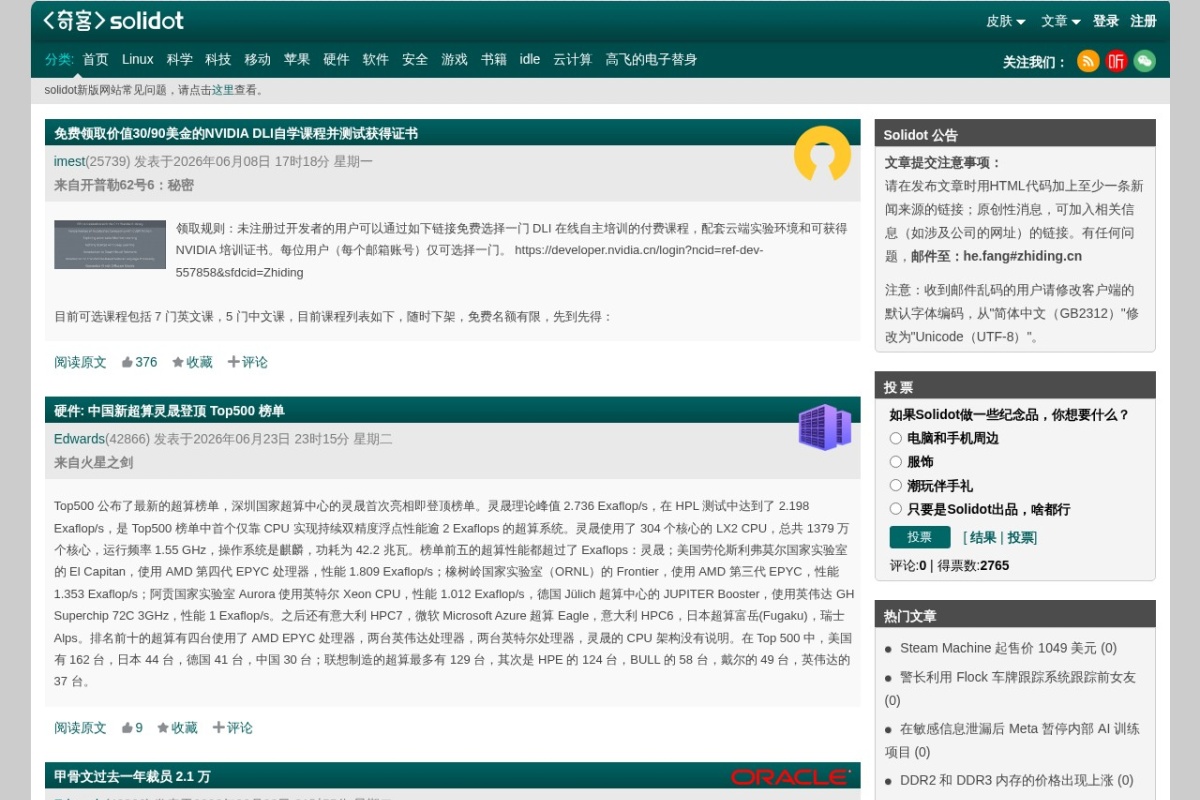Open the RSS feed icon
The width and height of the screenshot is (1200, 800).
(x=1088, y=61)
